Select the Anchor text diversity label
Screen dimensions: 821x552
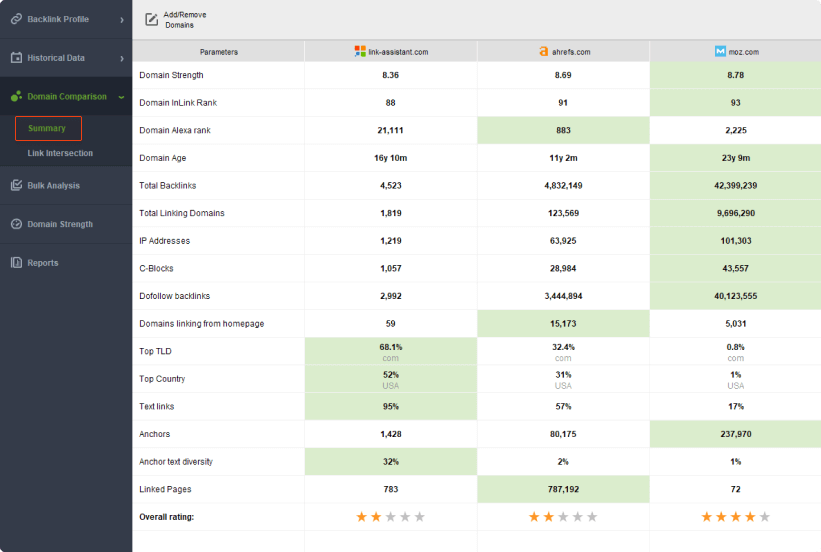176,462
